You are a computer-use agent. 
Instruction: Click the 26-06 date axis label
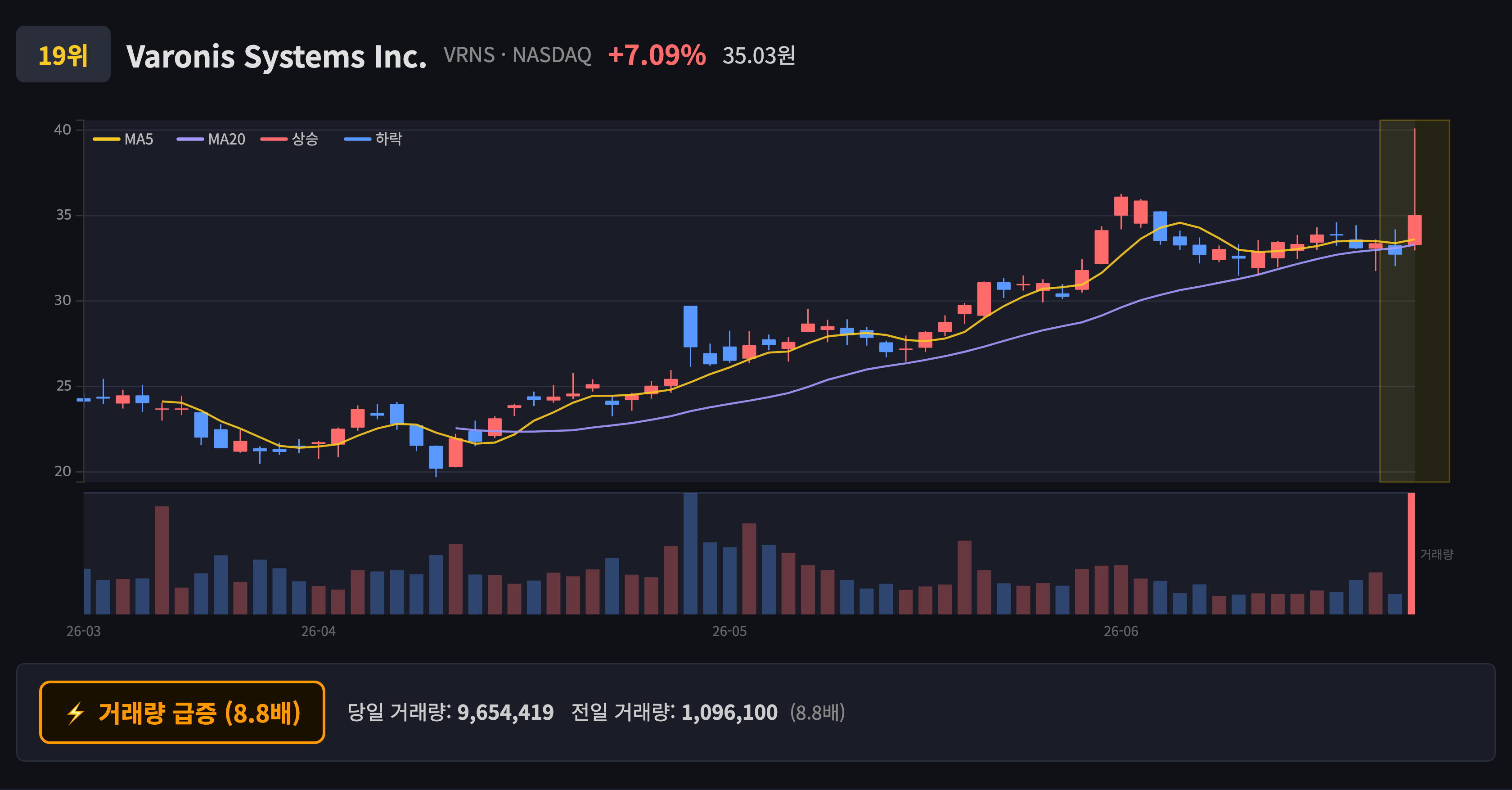coord(1120,632)
